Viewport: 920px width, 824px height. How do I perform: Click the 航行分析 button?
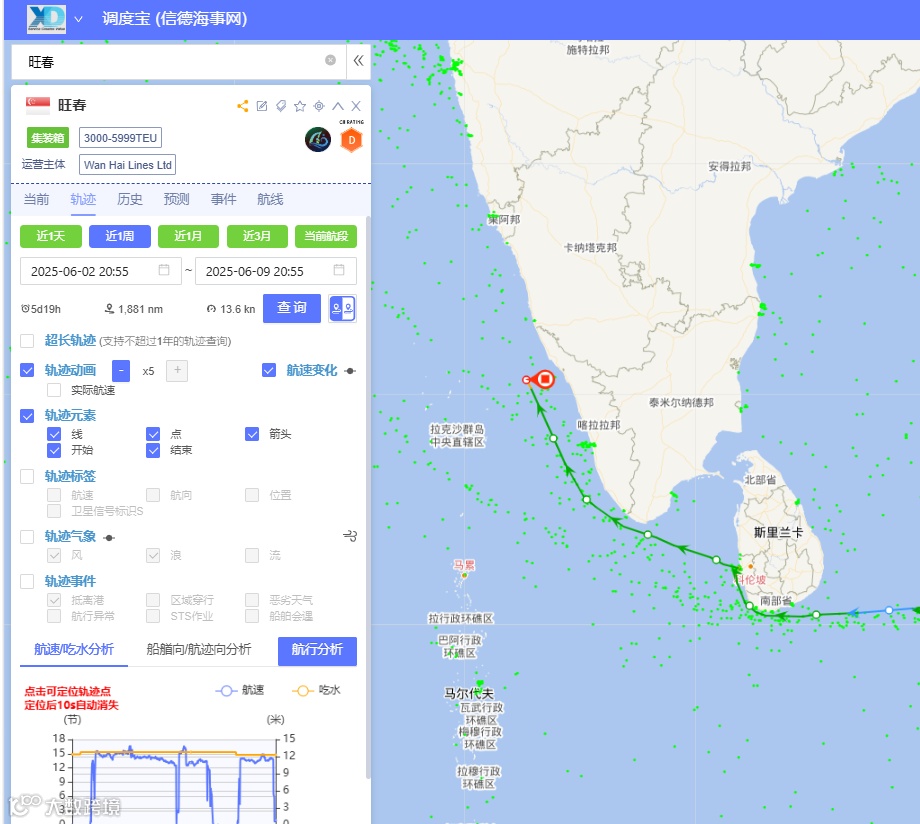[x=317, y=650]
